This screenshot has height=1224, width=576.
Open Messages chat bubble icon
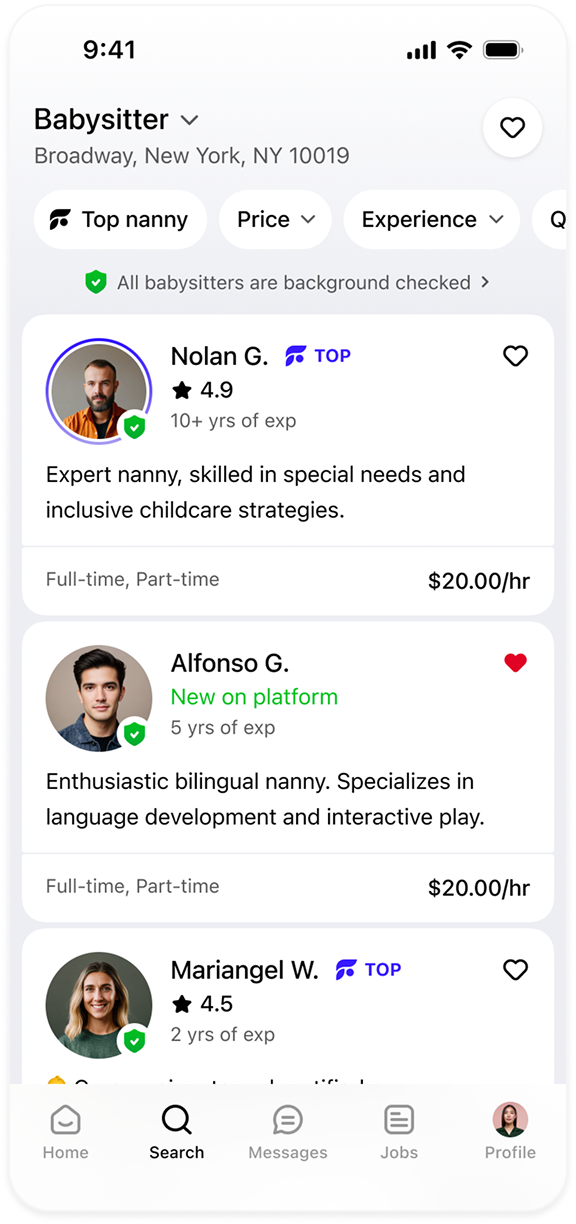tap(288, 1120)
